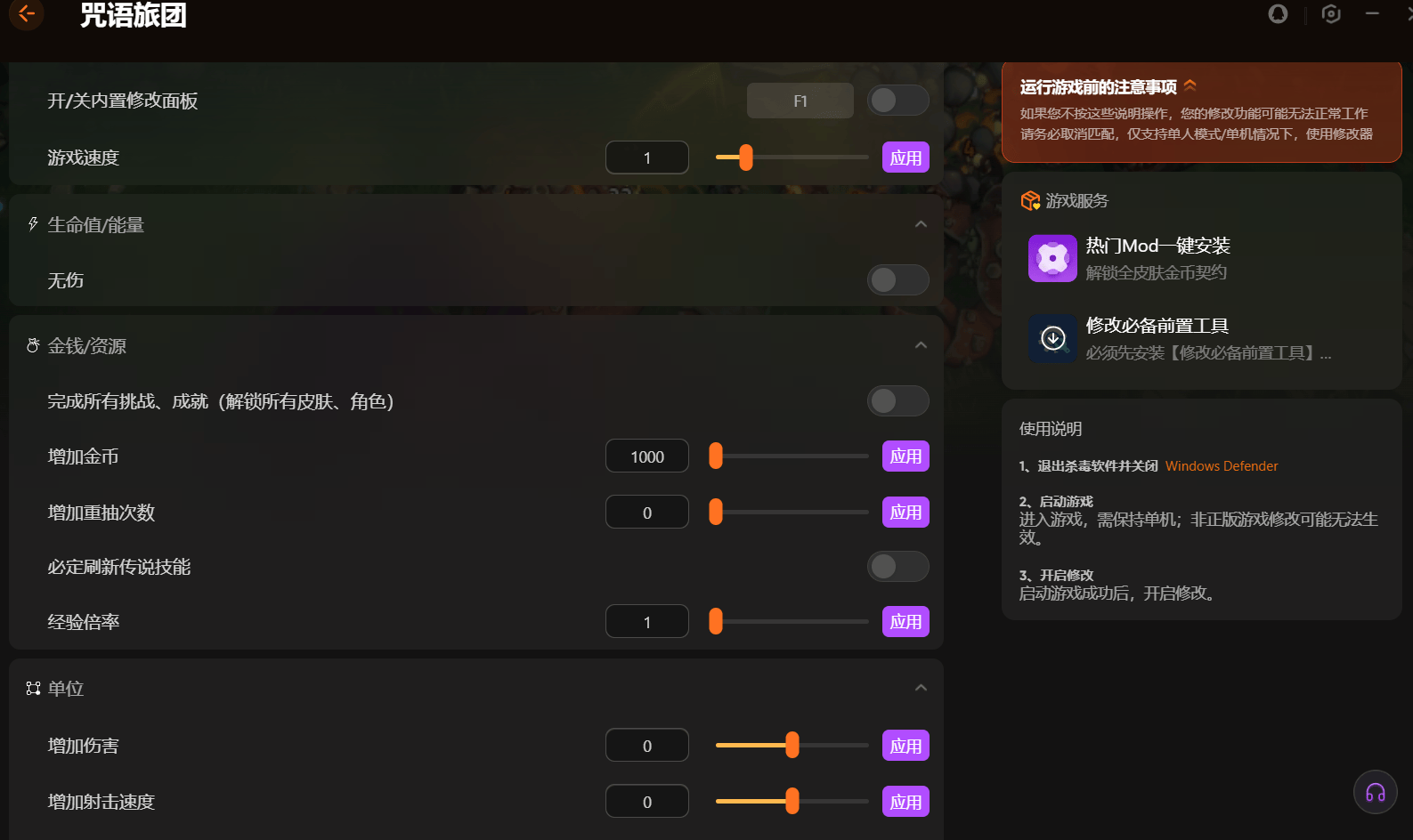Apply the 增加伤害 value
The image size is (1413, 840).
click(905, 746)
